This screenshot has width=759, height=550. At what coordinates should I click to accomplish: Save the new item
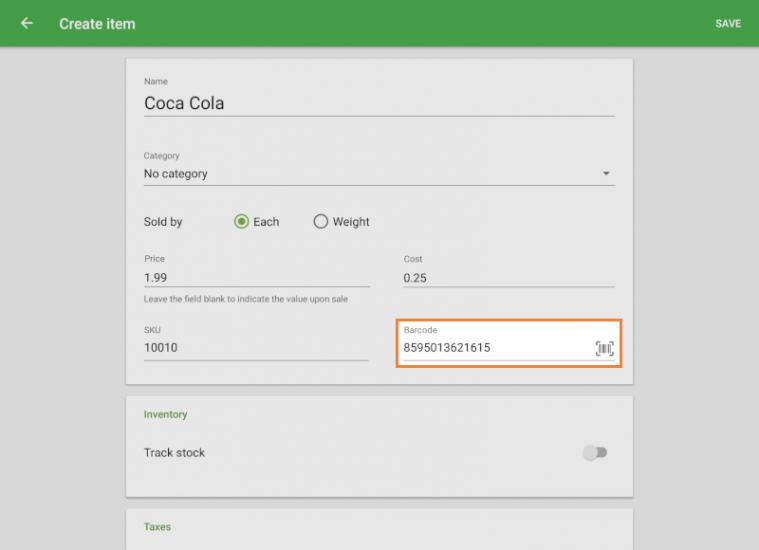point(728,24)
